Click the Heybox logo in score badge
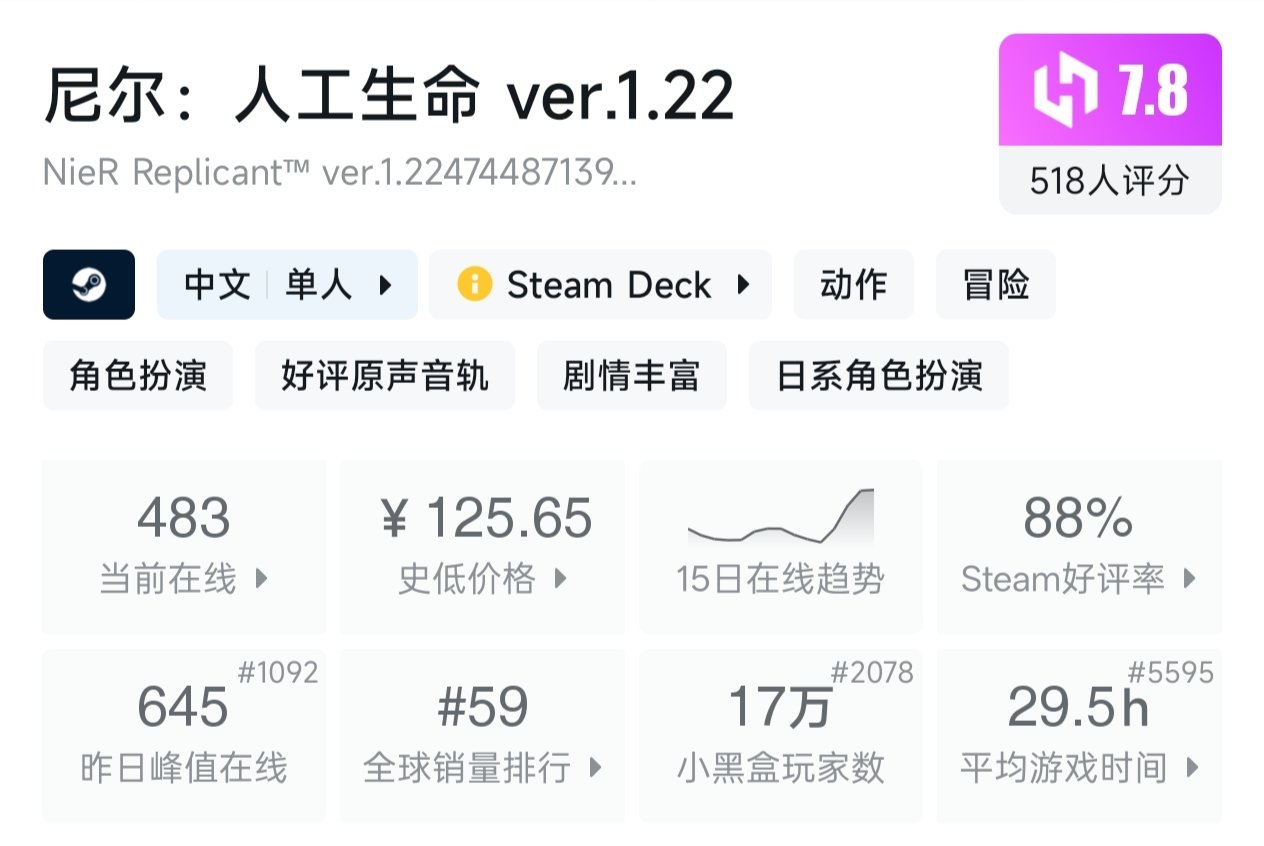 [x=1066, y=92]
